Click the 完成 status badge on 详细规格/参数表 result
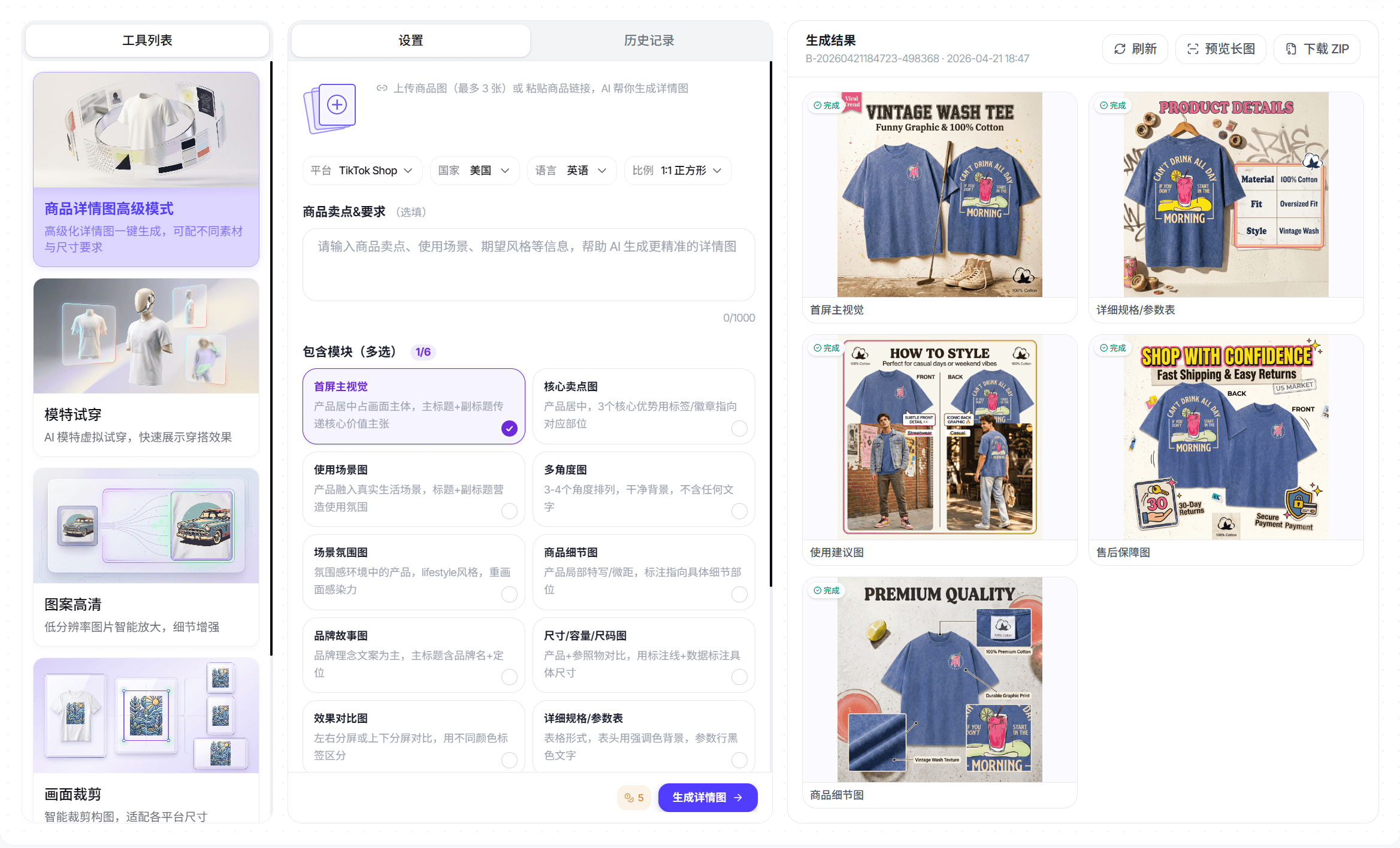This screenshot has height=848, width=1400. 1113,105
